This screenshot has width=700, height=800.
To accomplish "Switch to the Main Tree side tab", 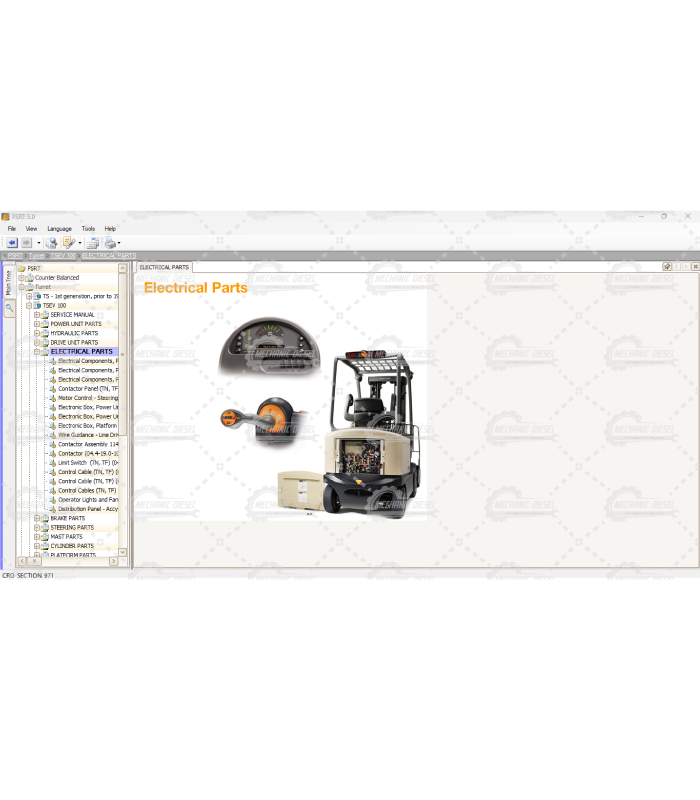I will click(9, 282).
